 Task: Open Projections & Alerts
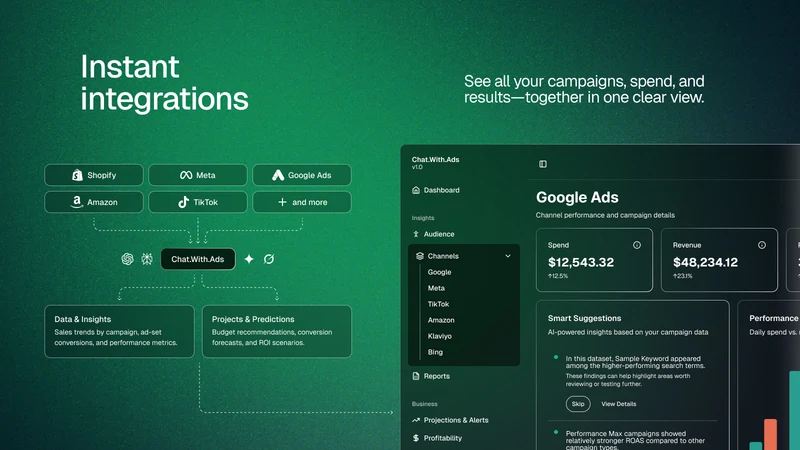click(x=451, y=420)
